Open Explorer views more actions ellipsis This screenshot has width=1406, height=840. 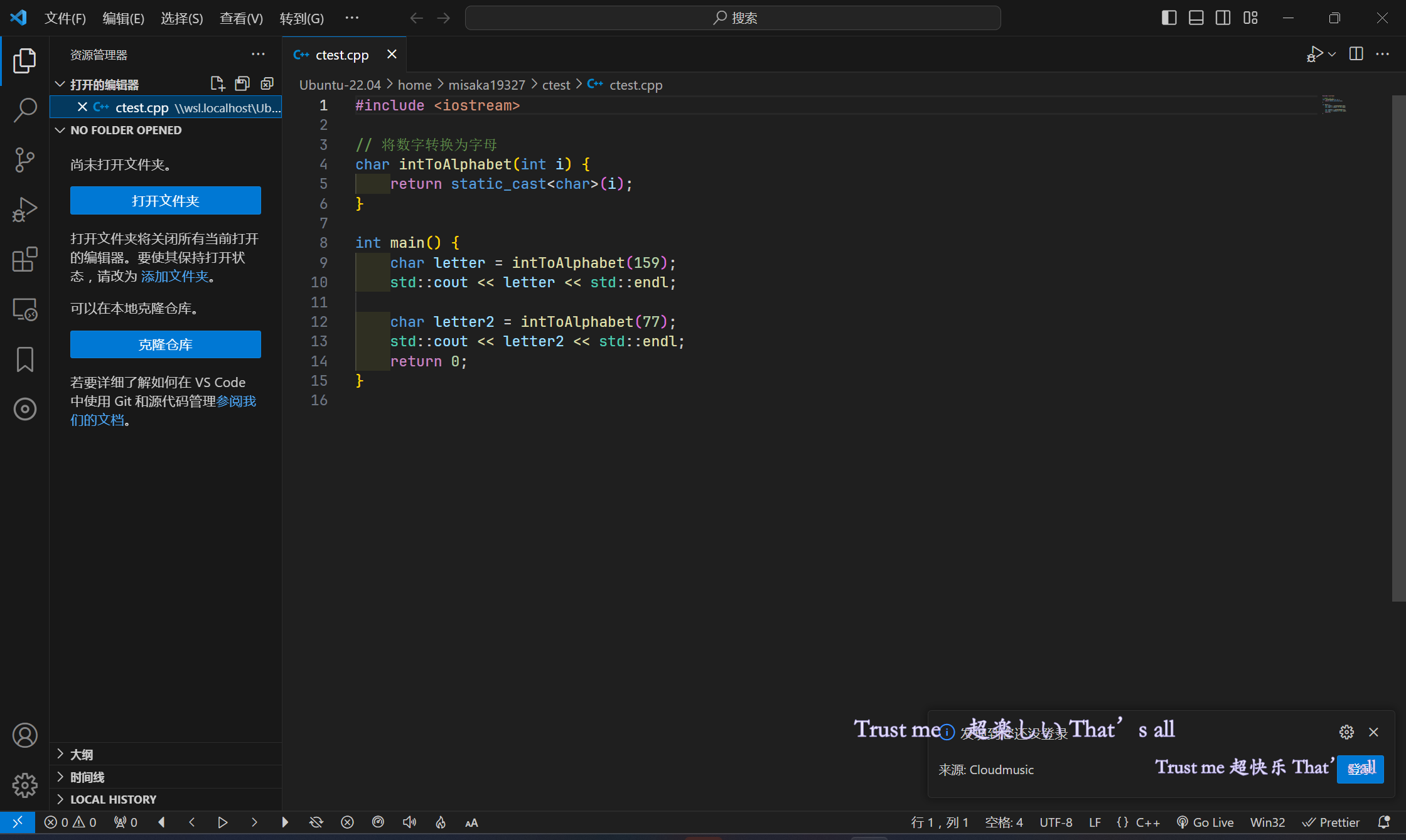pos(258,55)
